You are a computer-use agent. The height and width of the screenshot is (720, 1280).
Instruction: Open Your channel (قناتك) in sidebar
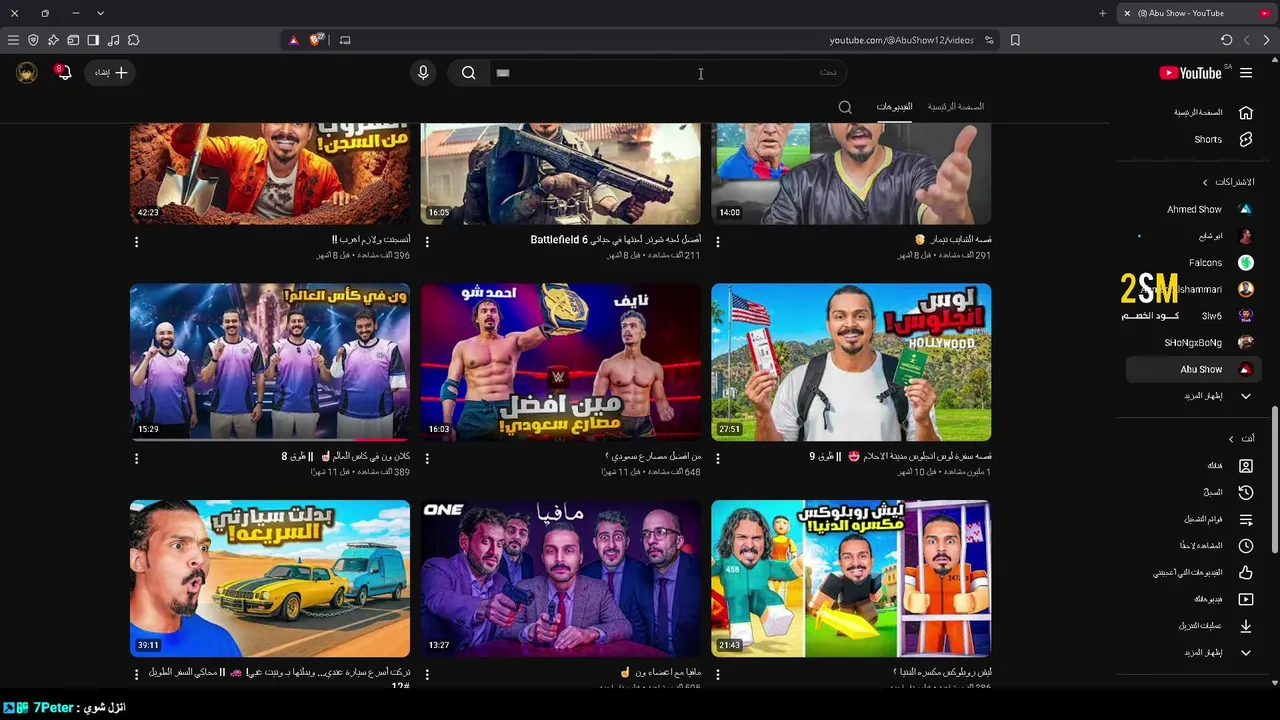1213,466
